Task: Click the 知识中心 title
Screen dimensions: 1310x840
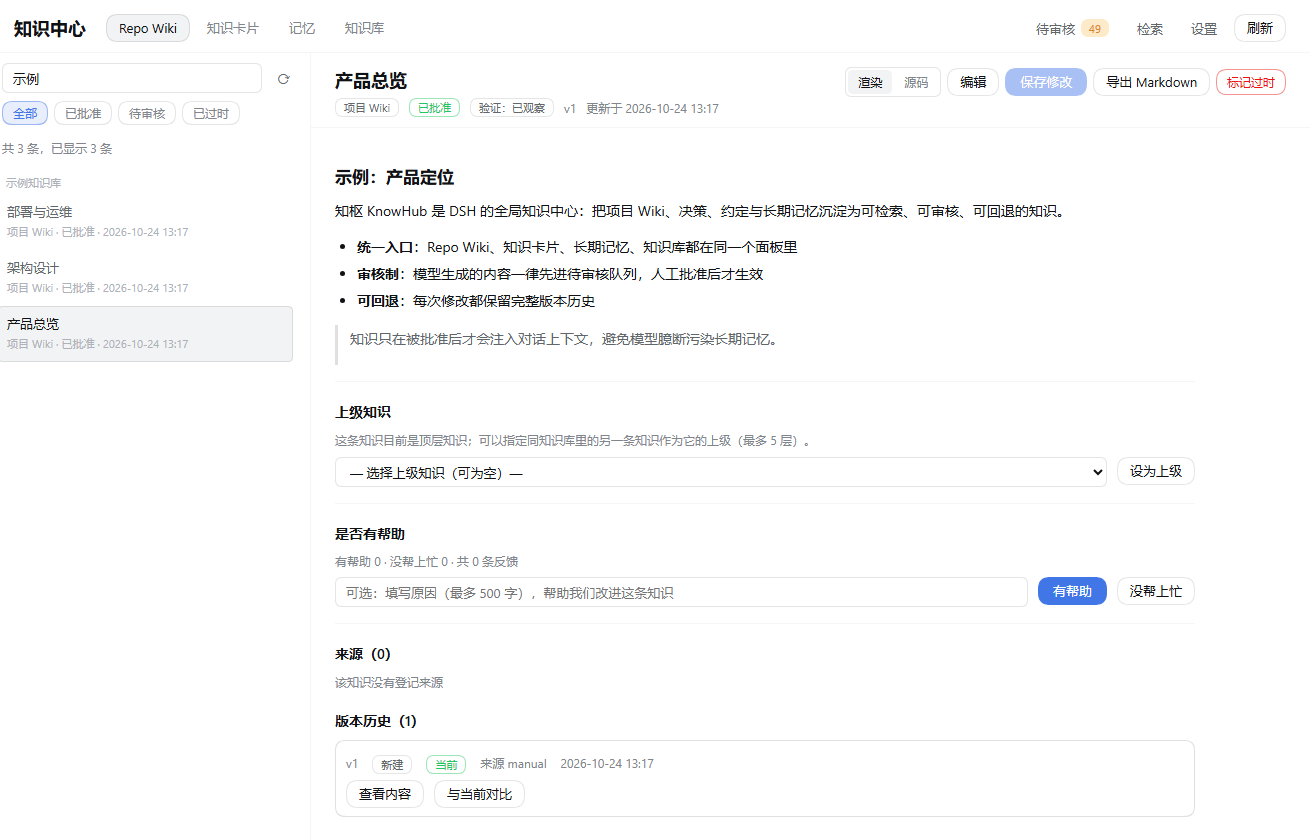Action: [x=50, y=29]
